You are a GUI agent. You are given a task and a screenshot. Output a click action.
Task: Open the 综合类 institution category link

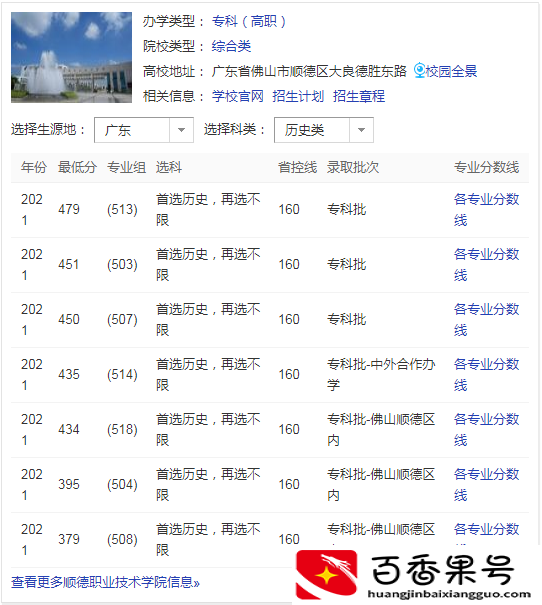point(231,46)
